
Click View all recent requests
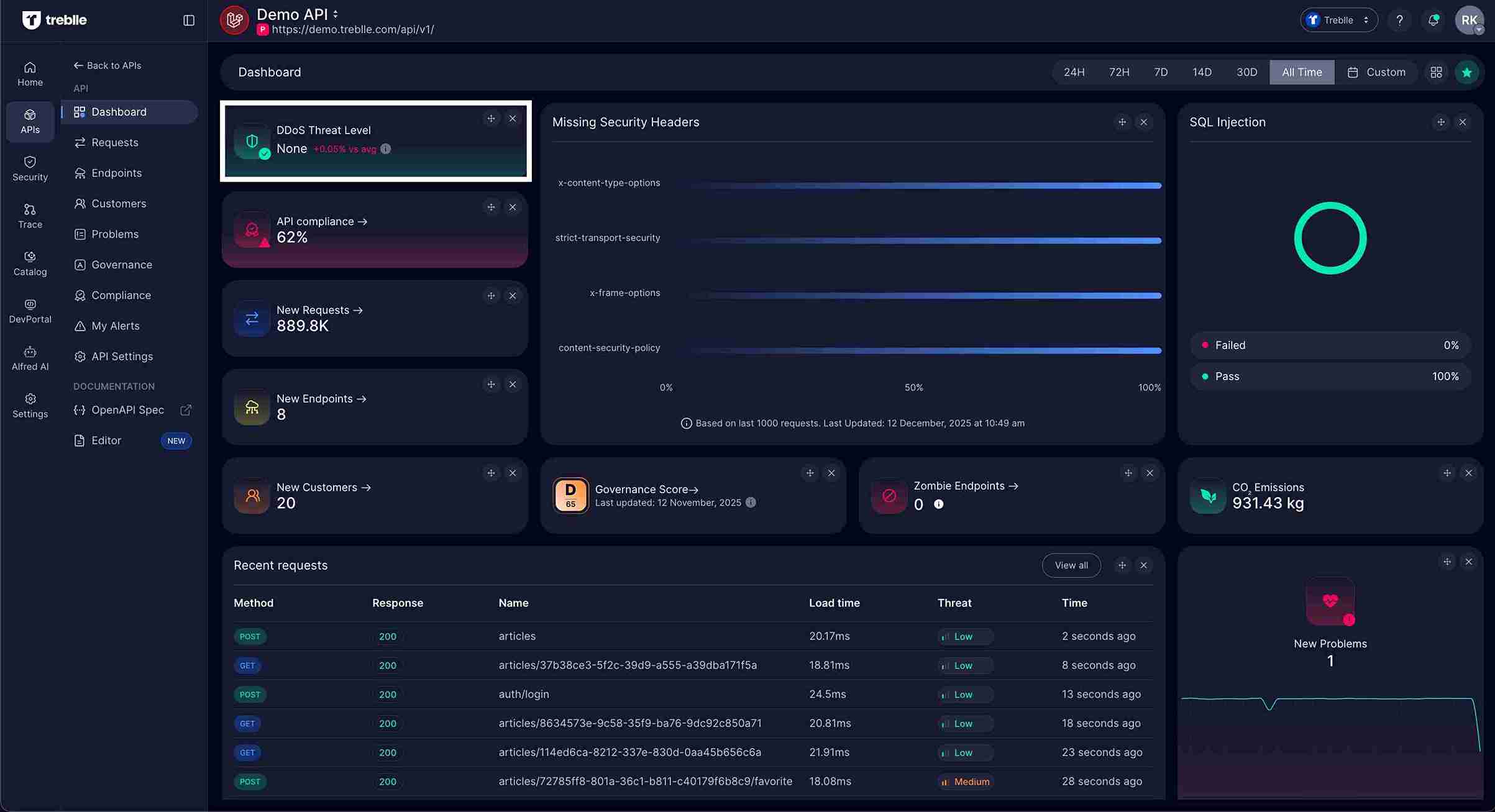pyautogui.click(x=1071, y=565)
